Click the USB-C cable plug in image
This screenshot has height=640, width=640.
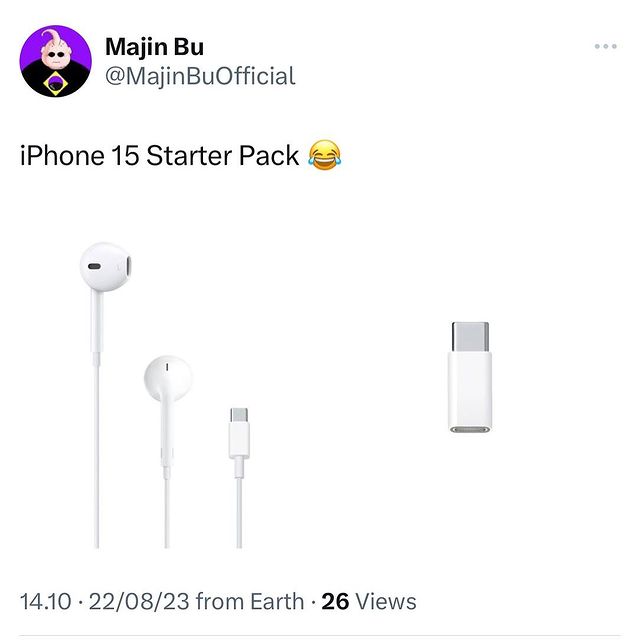pyautogui.click(x=239, y=433)
